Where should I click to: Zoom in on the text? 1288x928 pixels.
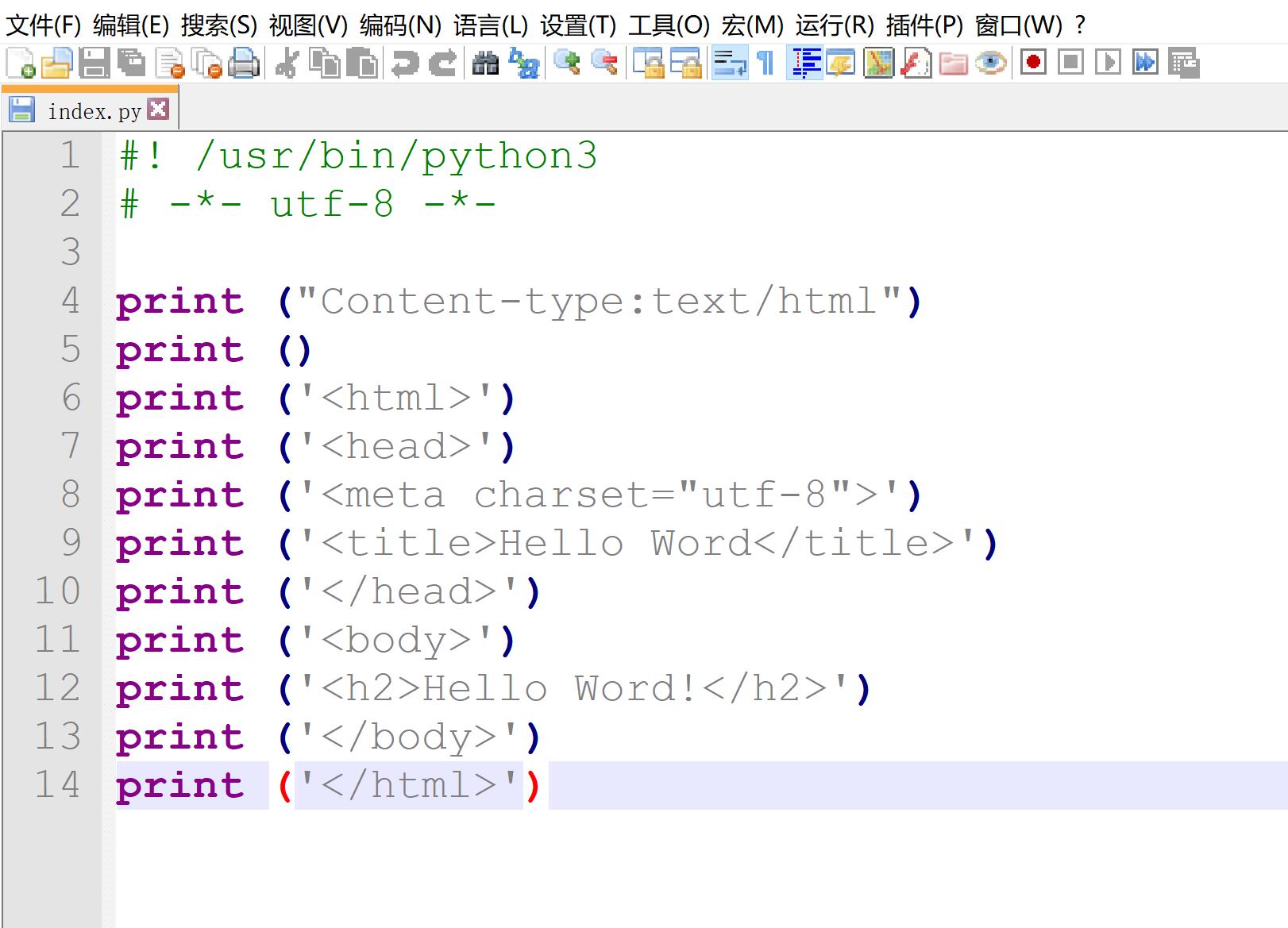pyautogui.click(x=567, y=64)
